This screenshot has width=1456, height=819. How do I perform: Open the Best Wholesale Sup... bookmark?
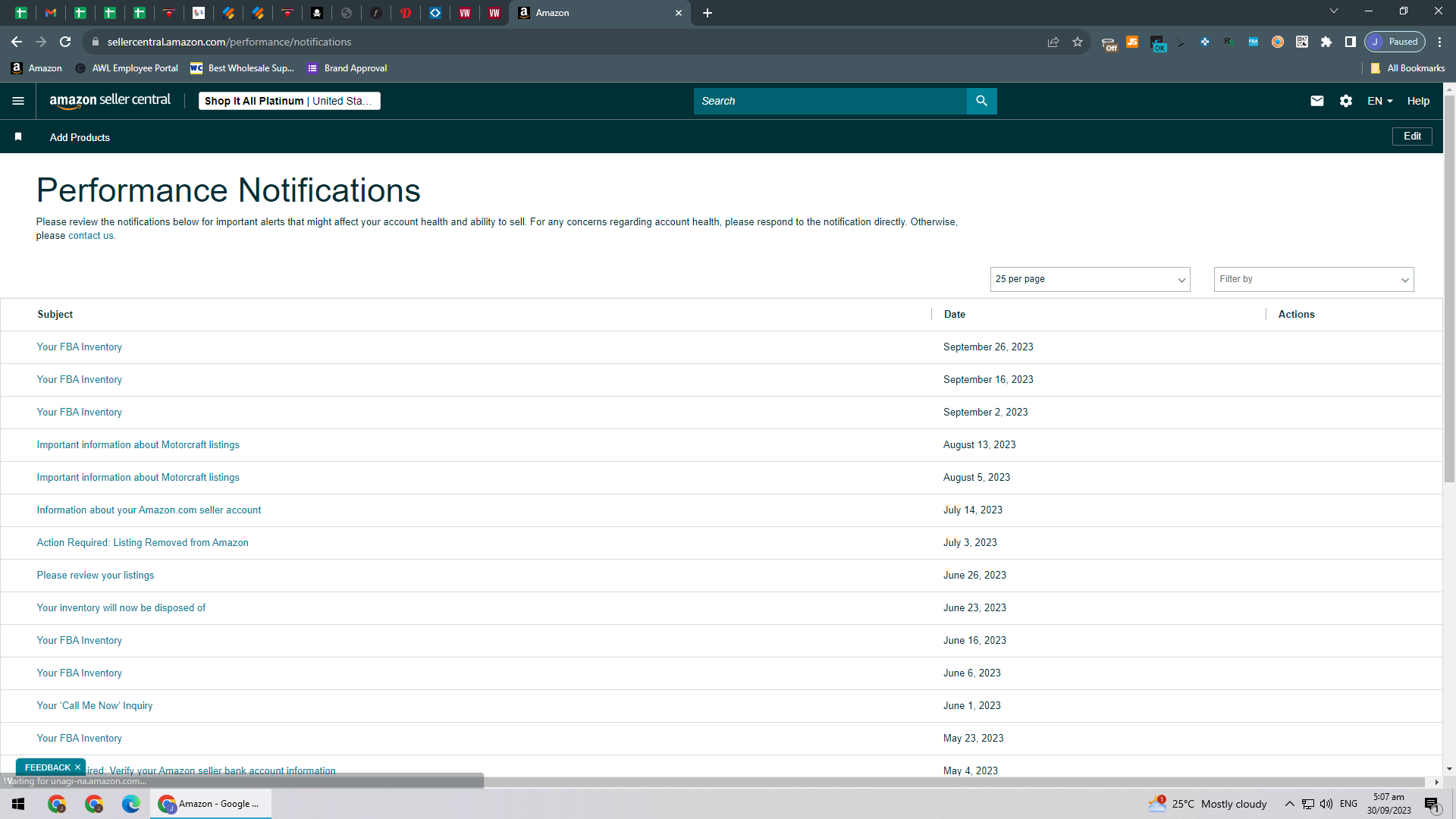tap(242, 68)
